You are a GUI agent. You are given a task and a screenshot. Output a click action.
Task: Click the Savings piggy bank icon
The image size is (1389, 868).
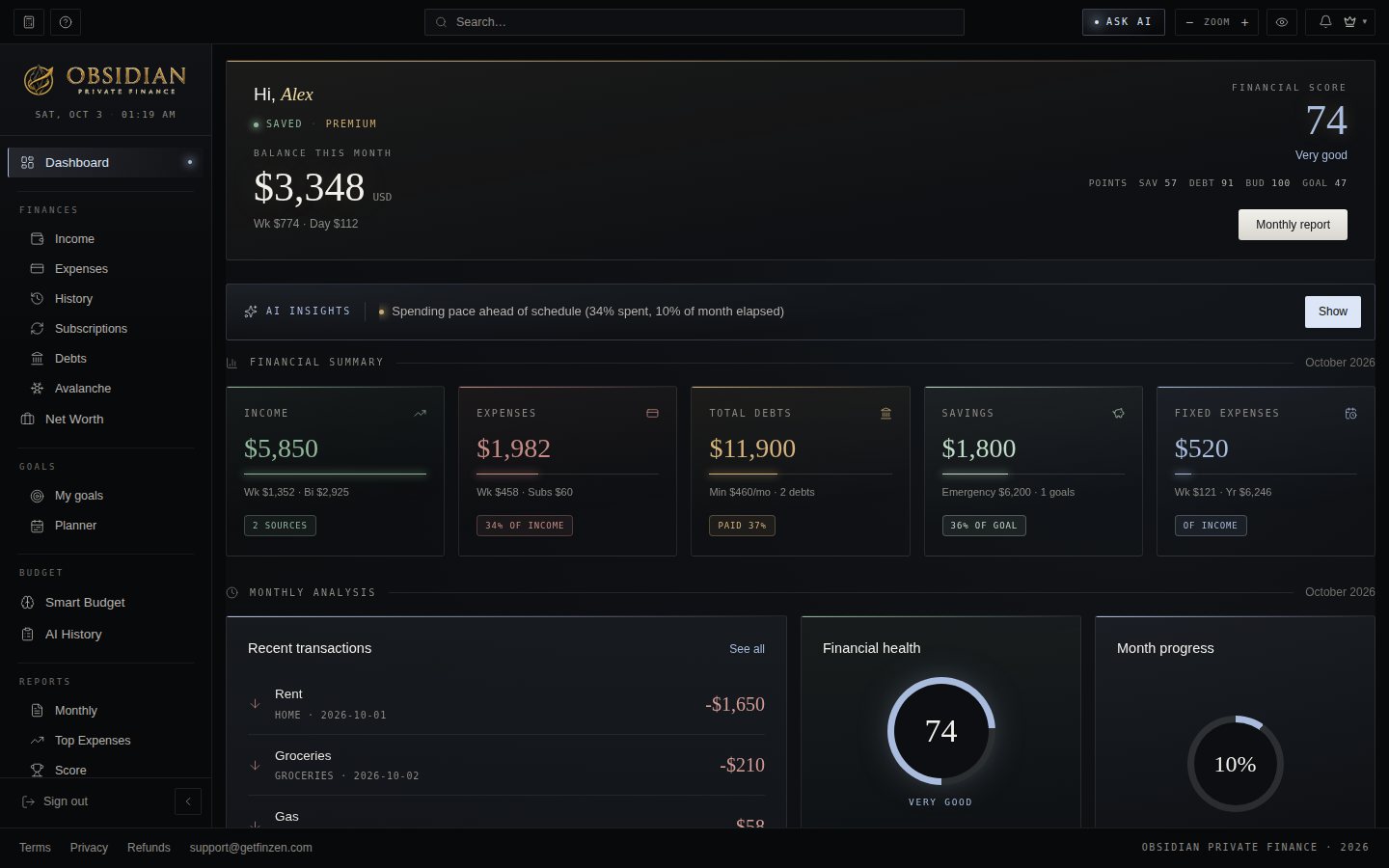1118,413
